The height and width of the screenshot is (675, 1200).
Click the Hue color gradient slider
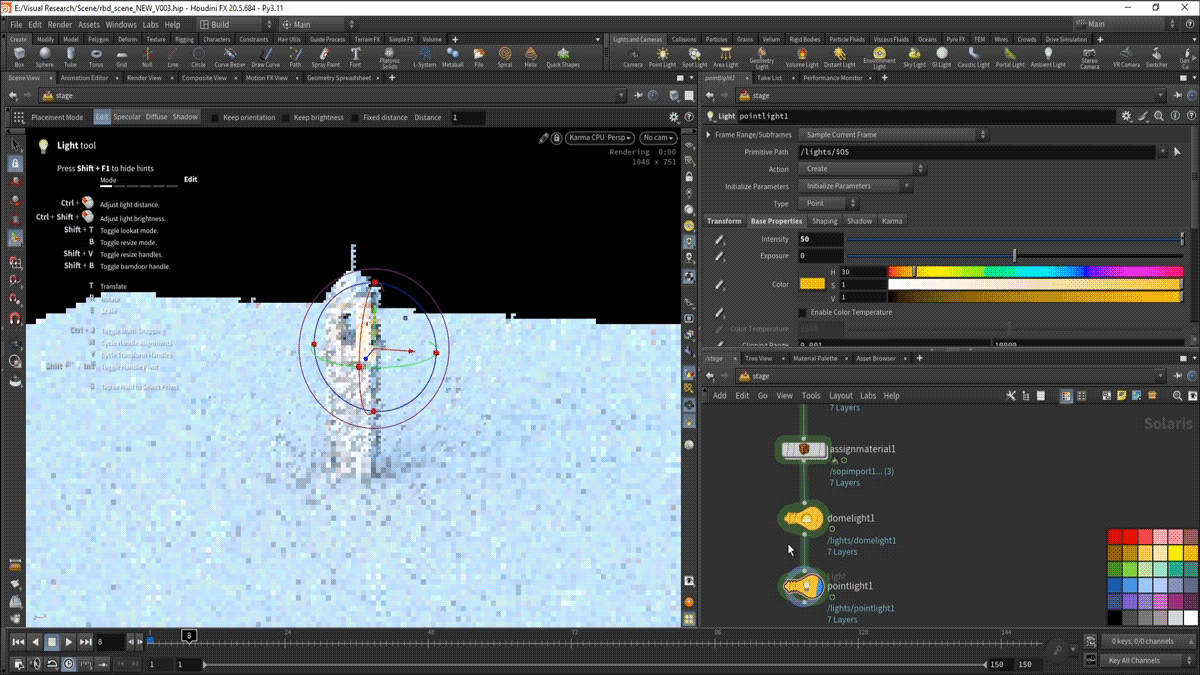point(1035,272)
